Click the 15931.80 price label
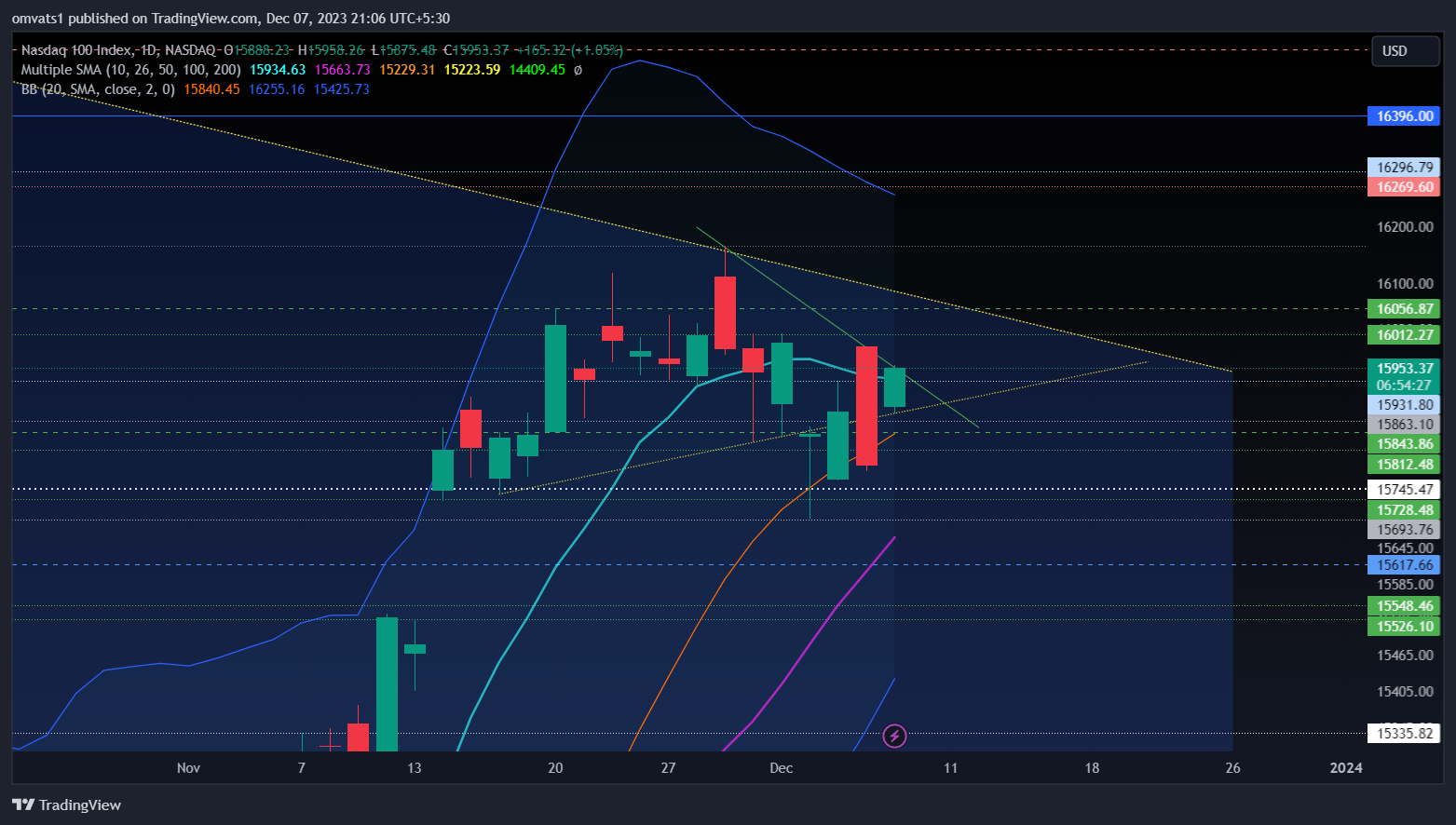The width and height of the screenshot is (1456, 825). pos(1404,405)
